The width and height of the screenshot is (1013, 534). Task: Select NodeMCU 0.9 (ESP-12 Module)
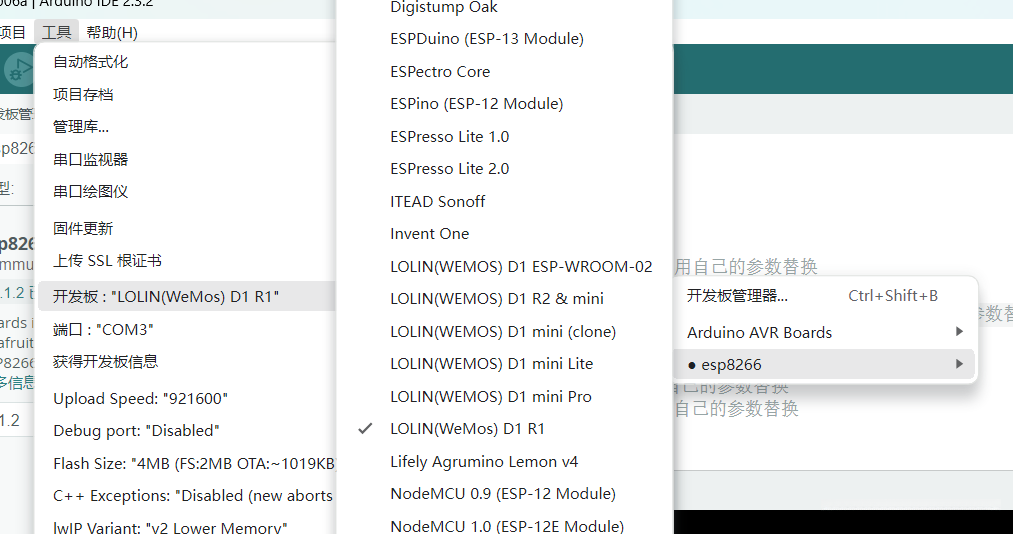point(505,494)
